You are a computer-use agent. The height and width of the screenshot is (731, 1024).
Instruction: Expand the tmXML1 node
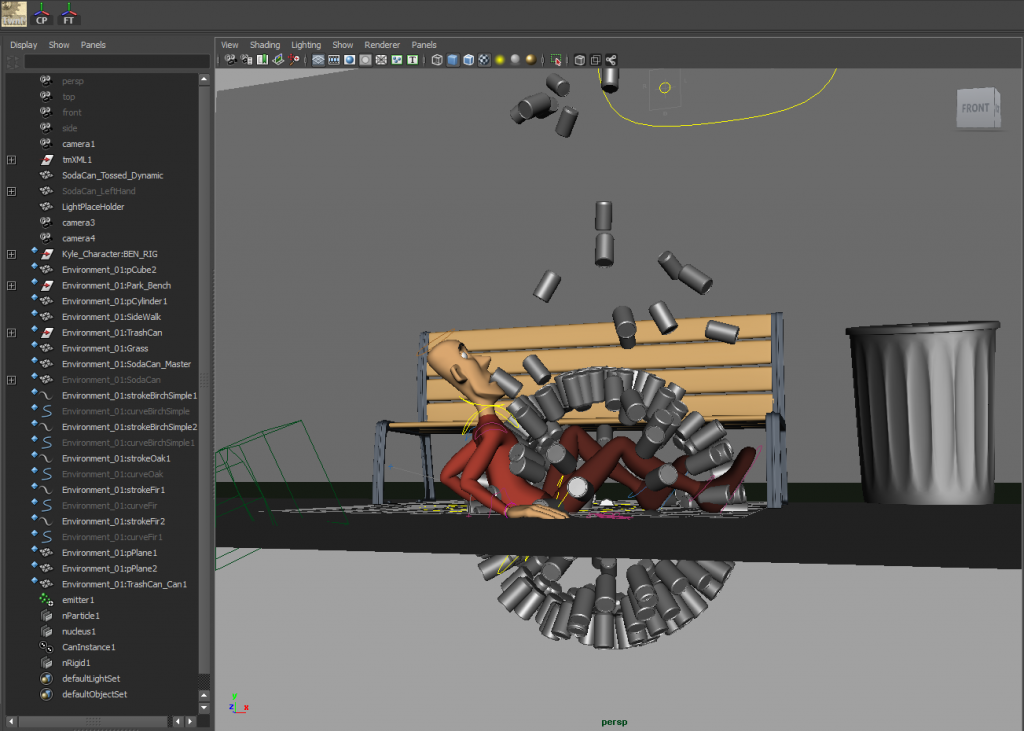click(11, 160)
